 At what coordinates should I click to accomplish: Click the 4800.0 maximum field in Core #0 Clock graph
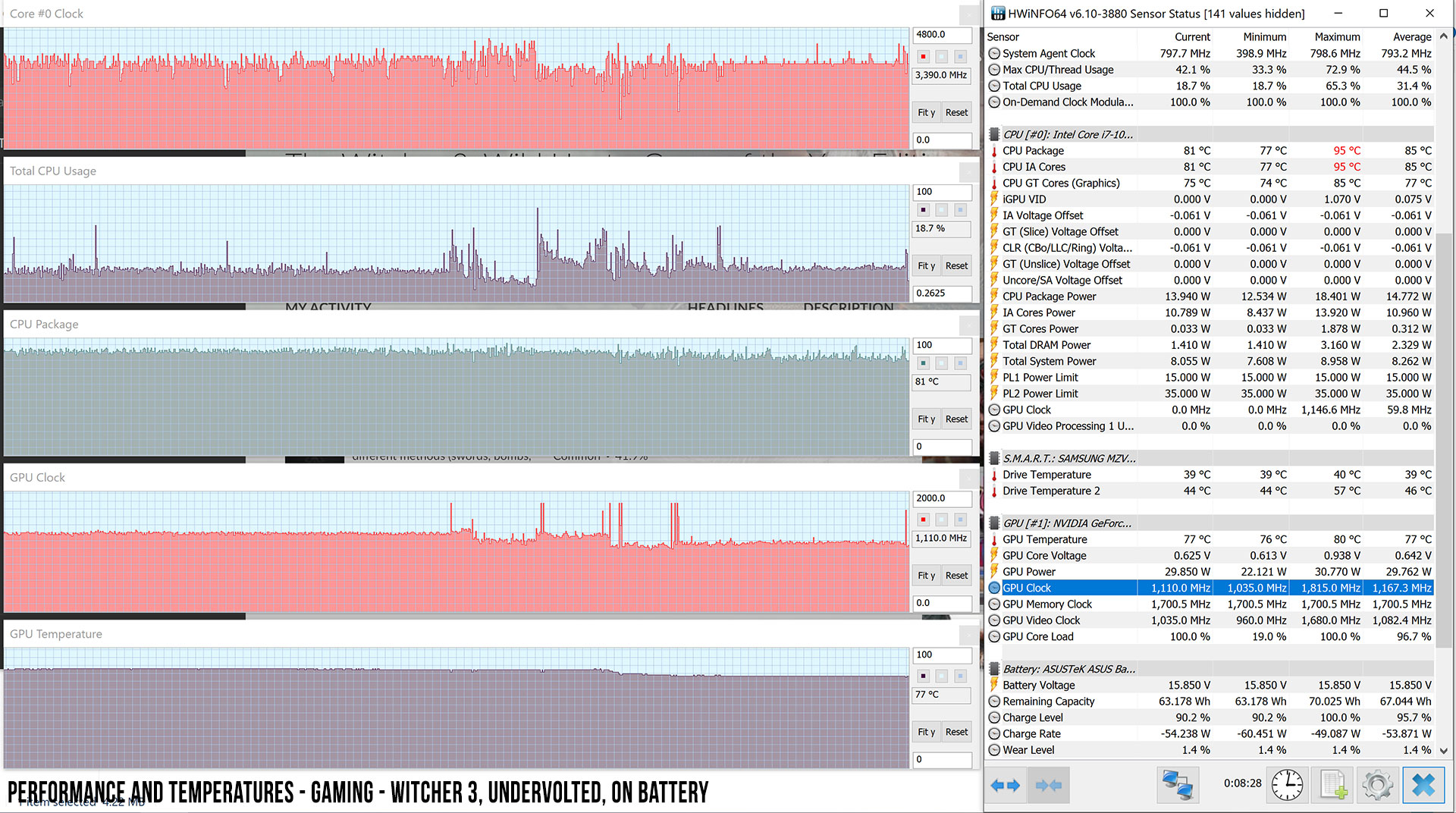(x=942, y=35)
